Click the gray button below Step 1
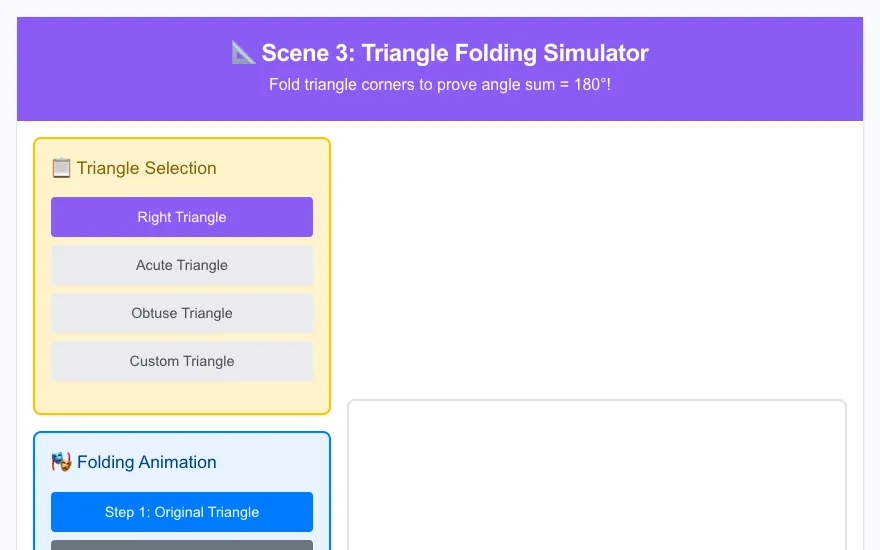880x550 pixels. coord(182,545)
